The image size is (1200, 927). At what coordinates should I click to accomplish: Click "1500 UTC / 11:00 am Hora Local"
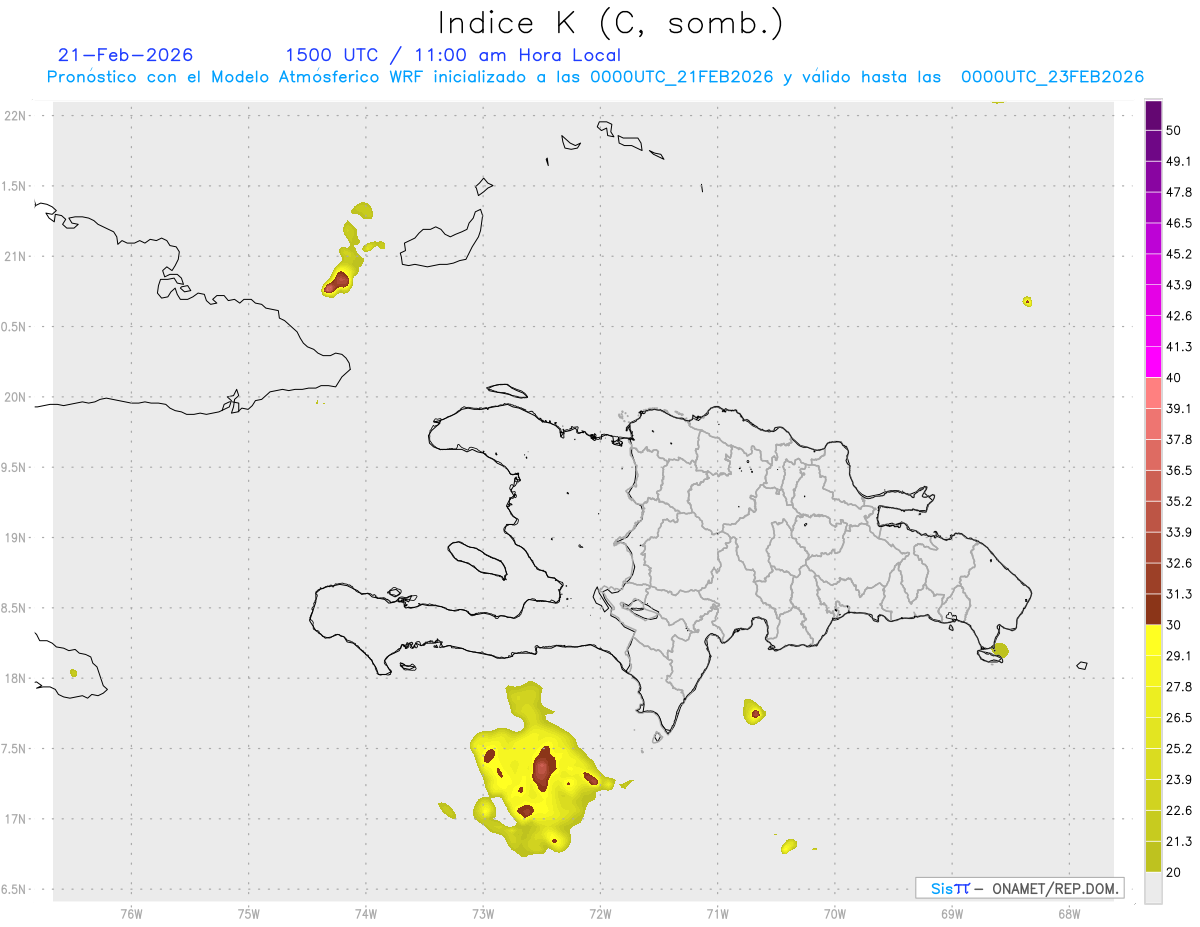[453, 55]
